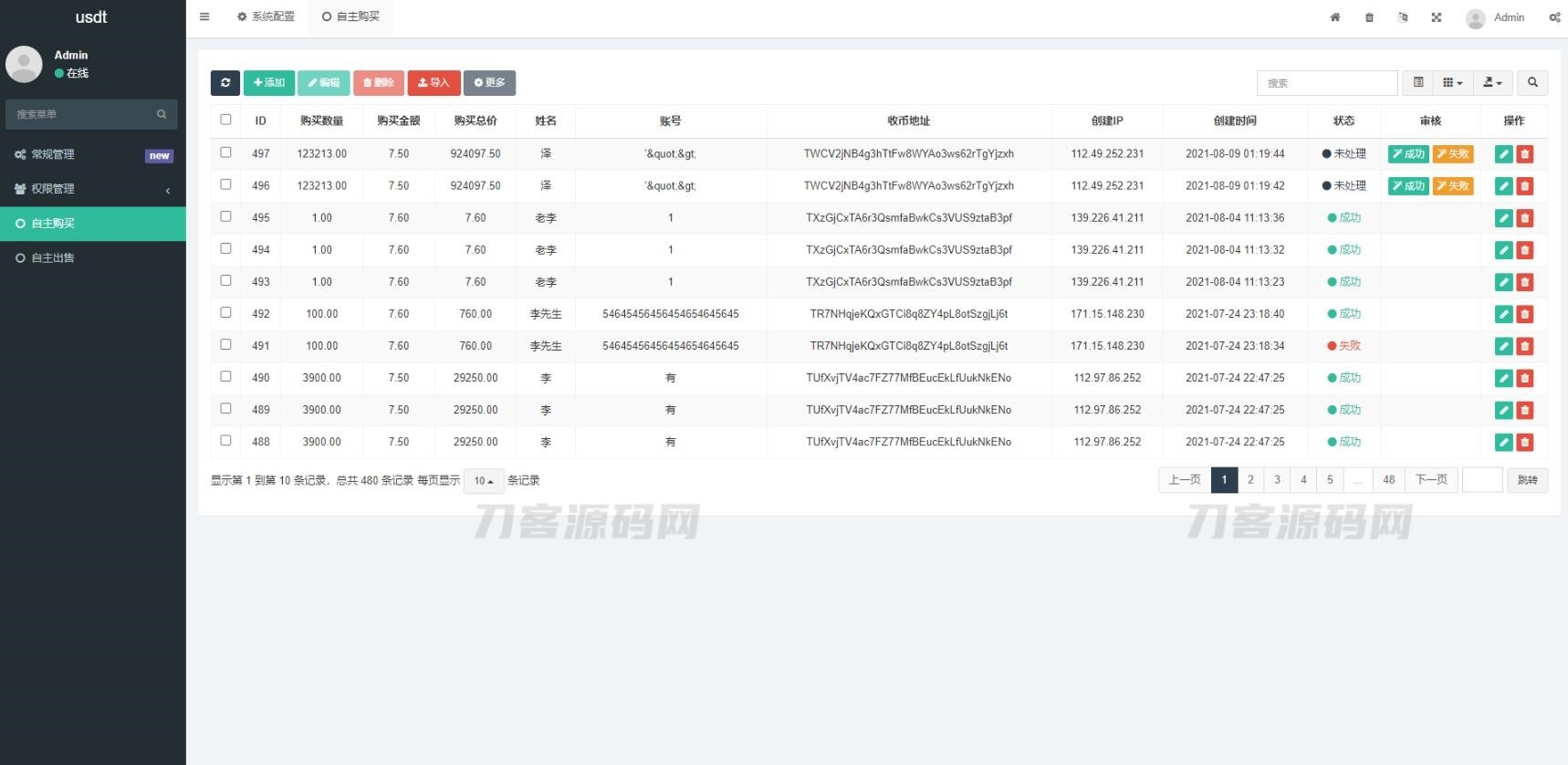Click the table search input field
The width and height of the screenshot is (1568, 765).
click(1327, 82)
